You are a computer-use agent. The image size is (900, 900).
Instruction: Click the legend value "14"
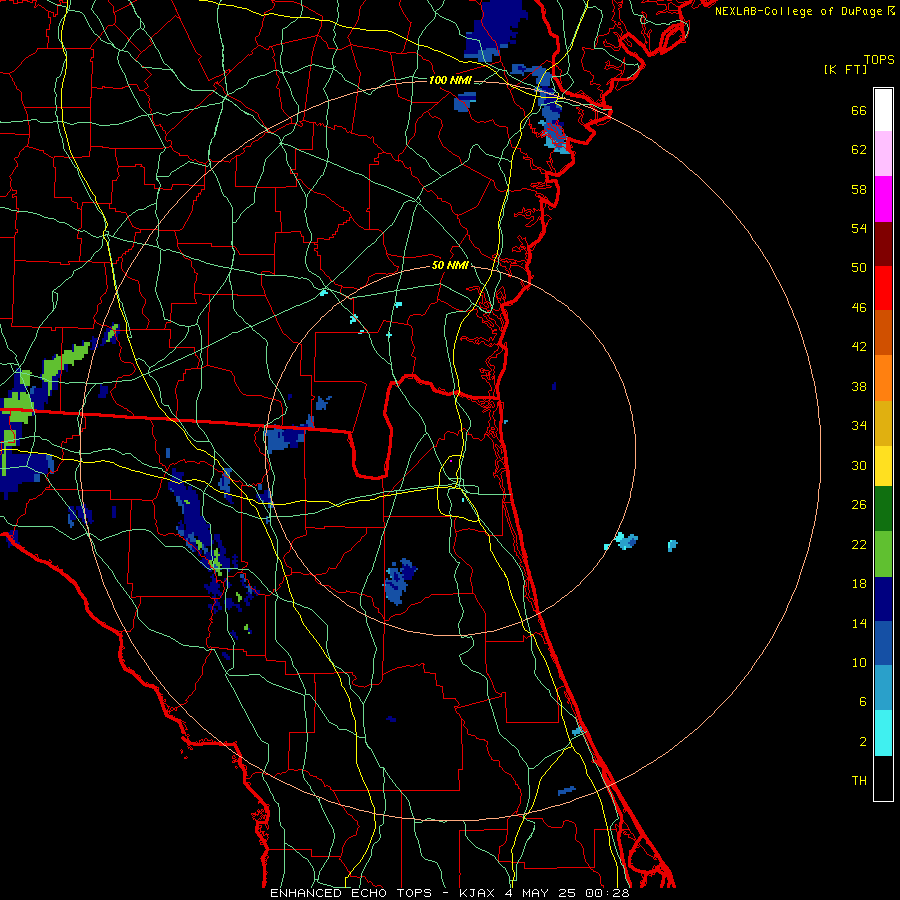click(x=859, y=623)
